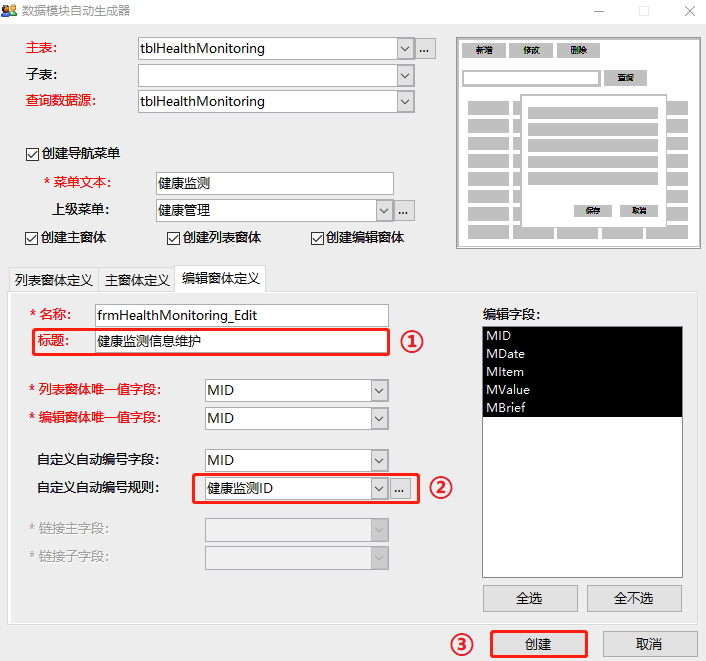The image size is (706, 661).
Task: Close the 数据模块自动生成器 window
Action: [690, 11]
